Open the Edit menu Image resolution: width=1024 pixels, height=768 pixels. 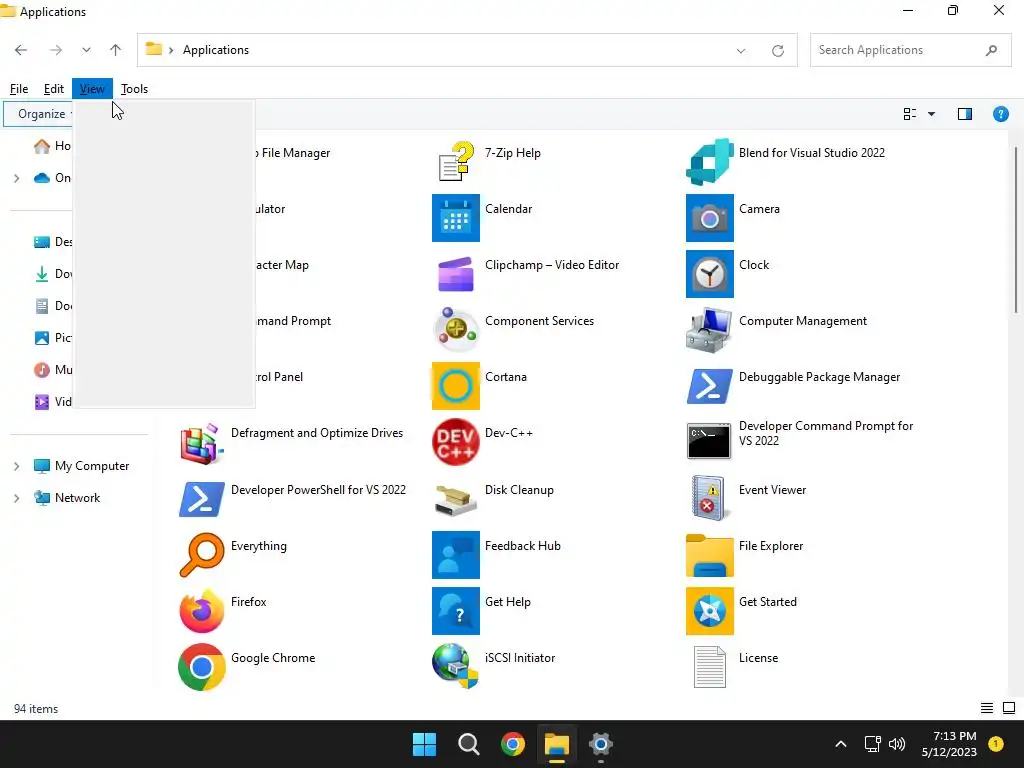[x=54, y=89]
